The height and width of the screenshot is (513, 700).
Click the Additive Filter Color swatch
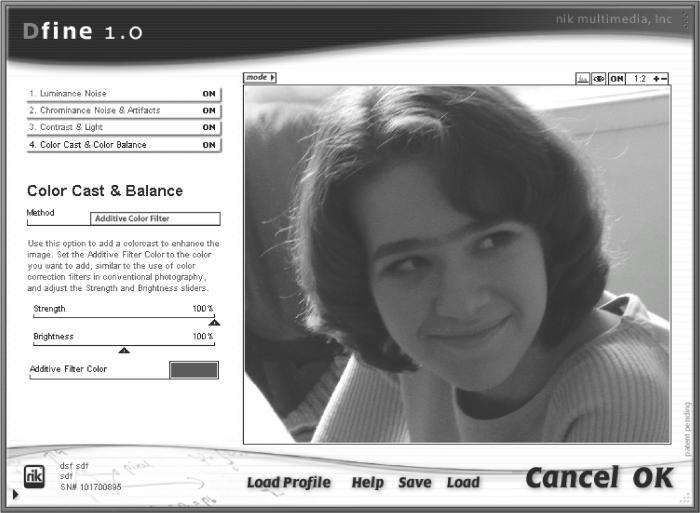pos(194,370)
